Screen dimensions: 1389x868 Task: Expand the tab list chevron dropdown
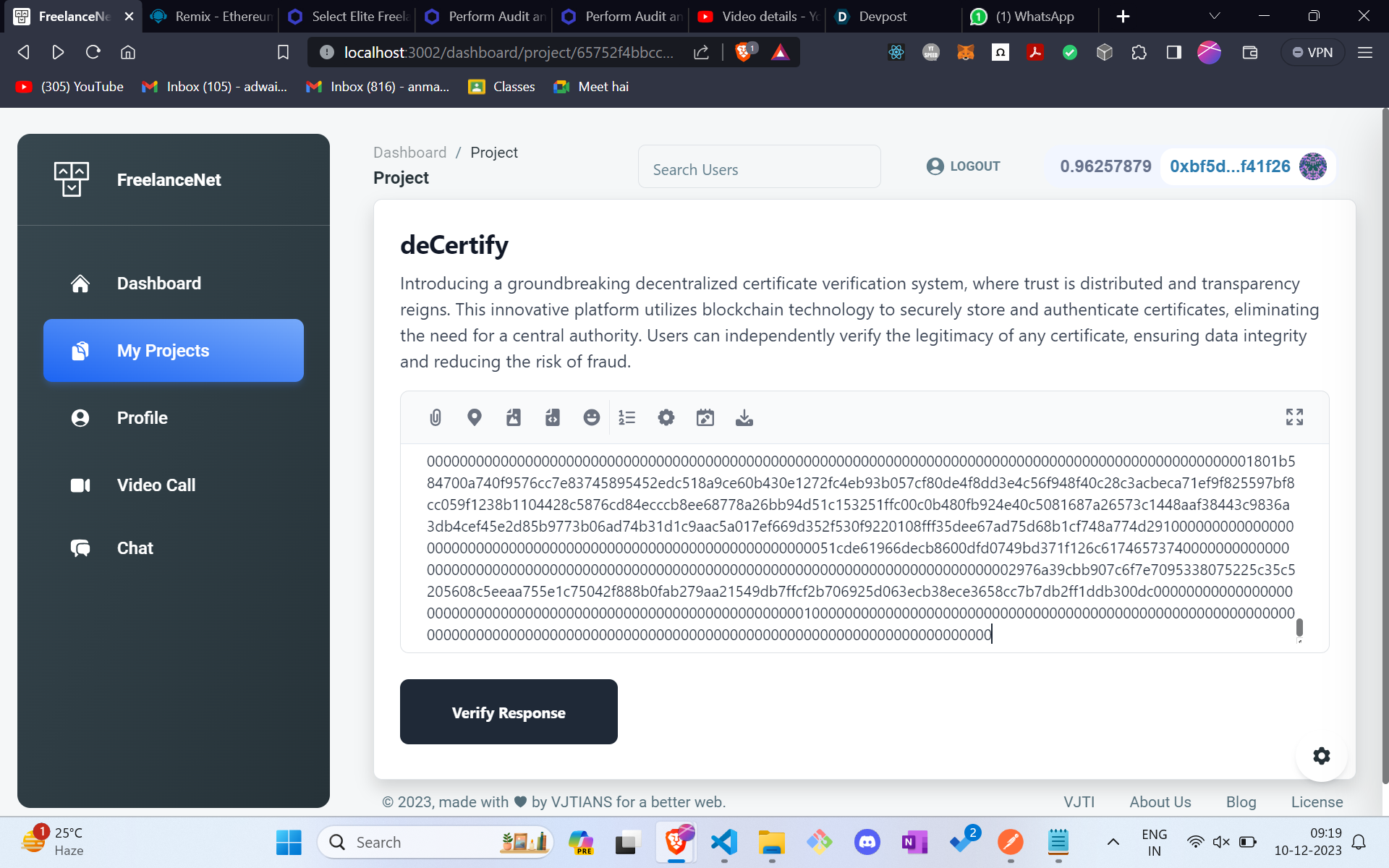tap(1215, 16)
